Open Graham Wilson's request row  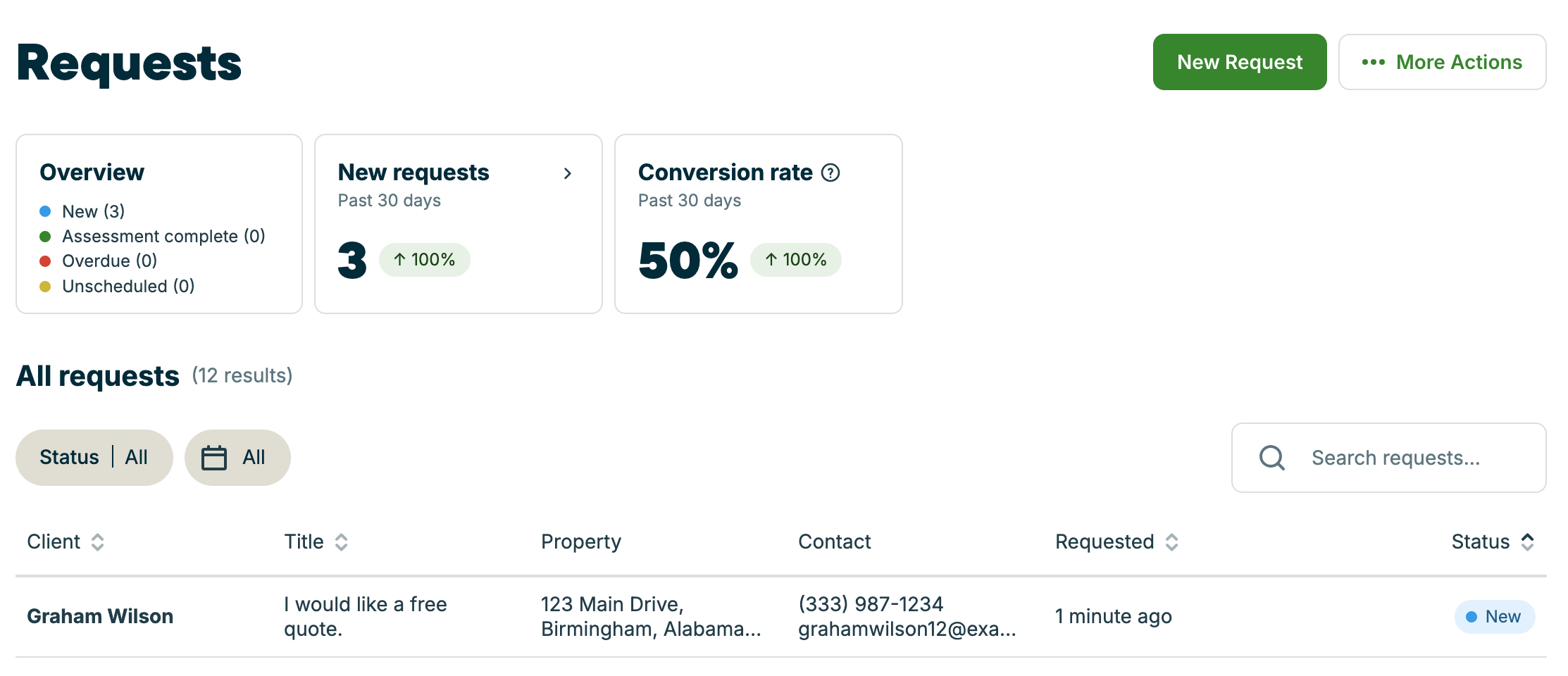coord(781,617)
